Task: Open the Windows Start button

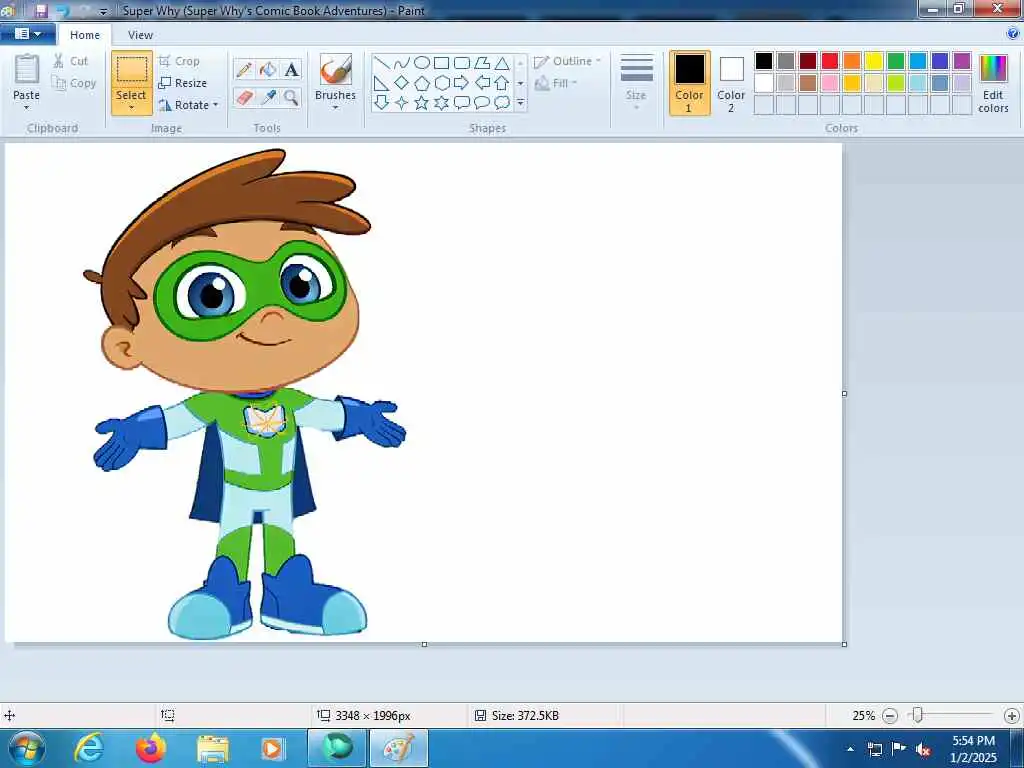Action: coord(26,749)
